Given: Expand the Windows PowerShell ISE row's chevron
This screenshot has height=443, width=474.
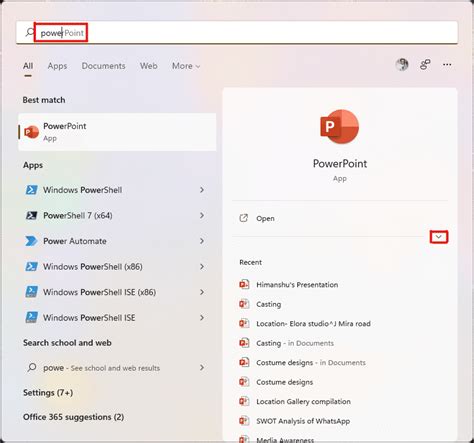Looking at the screenshot, I should click(202, 318).
